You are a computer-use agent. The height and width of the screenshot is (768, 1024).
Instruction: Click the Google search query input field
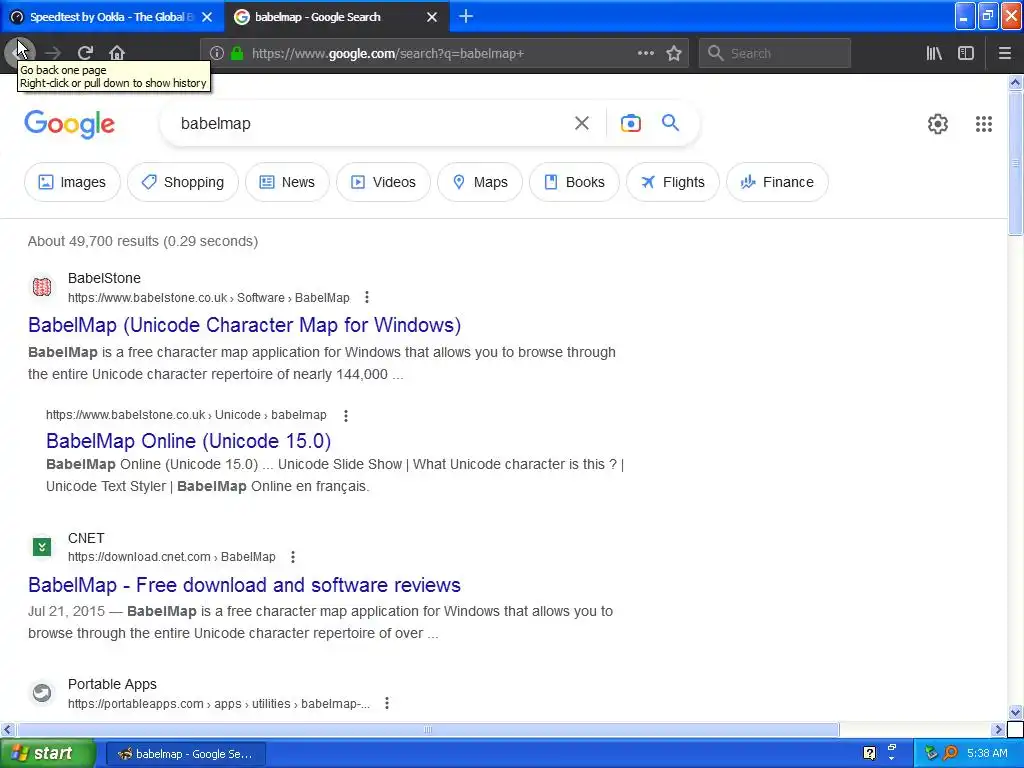366,123
